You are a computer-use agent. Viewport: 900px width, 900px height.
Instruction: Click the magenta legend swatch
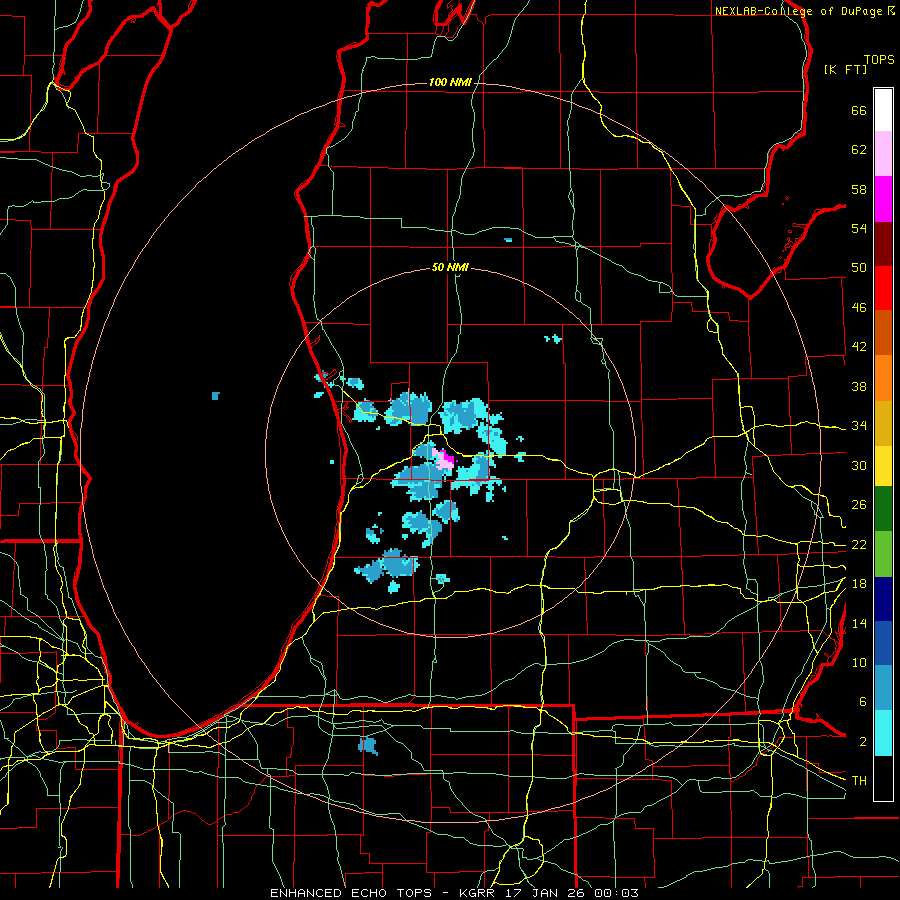click(883, 199)
